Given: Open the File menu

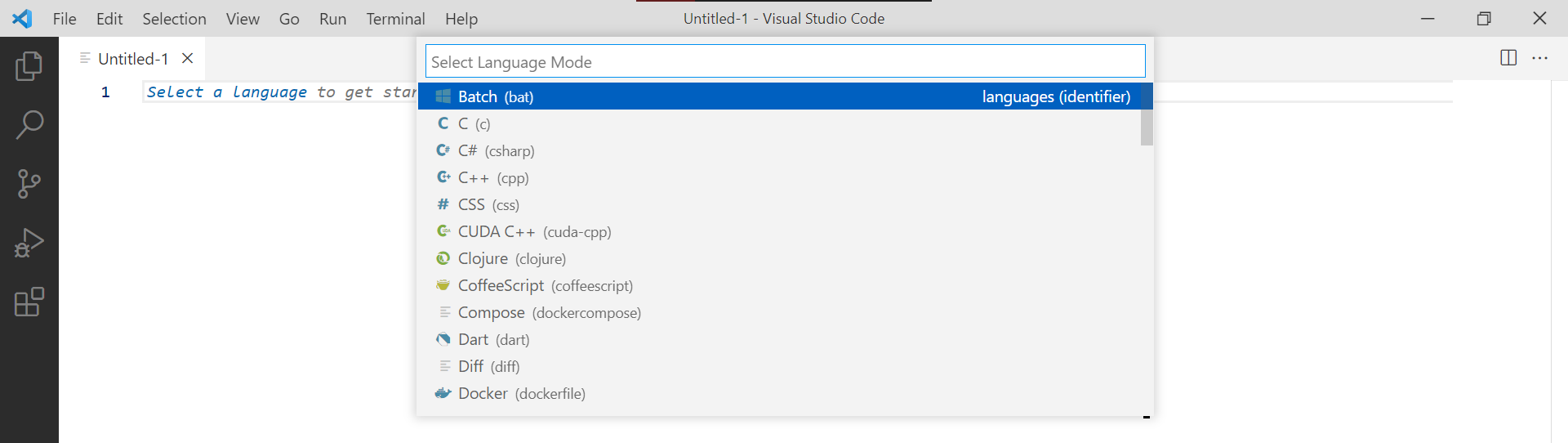Looking at the screenshot, I should click(x=65, y=19).
